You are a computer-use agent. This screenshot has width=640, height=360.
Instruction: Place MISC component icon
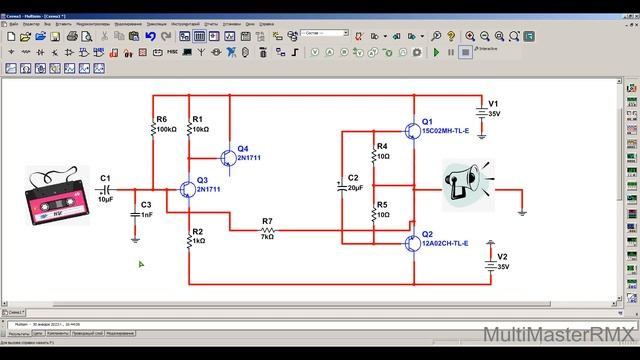point(172,52)
